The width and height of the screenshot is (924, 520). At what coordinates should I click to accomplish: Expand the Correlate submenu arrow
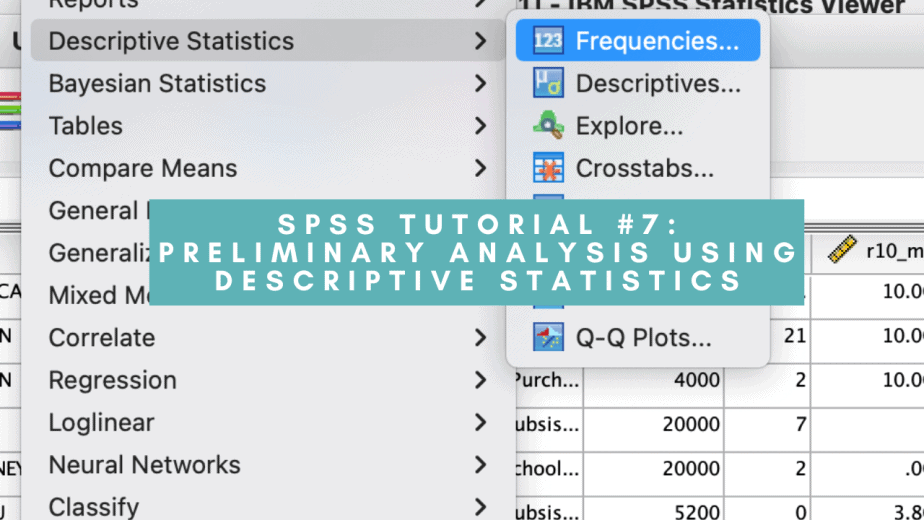481,337
